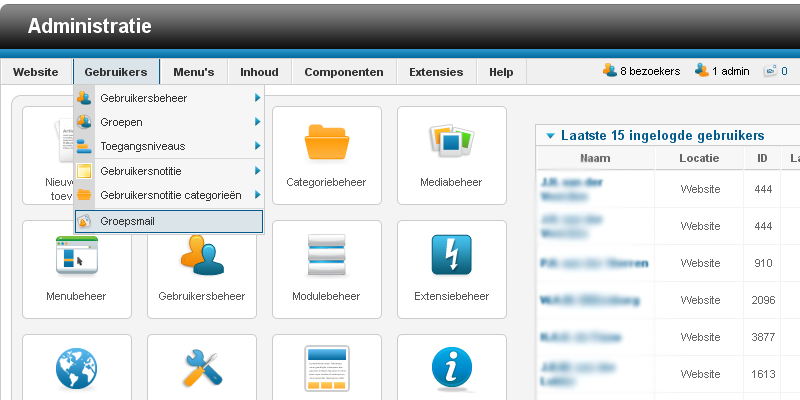
Task: Open the Gebruikers menu
Action: [116, 72]
